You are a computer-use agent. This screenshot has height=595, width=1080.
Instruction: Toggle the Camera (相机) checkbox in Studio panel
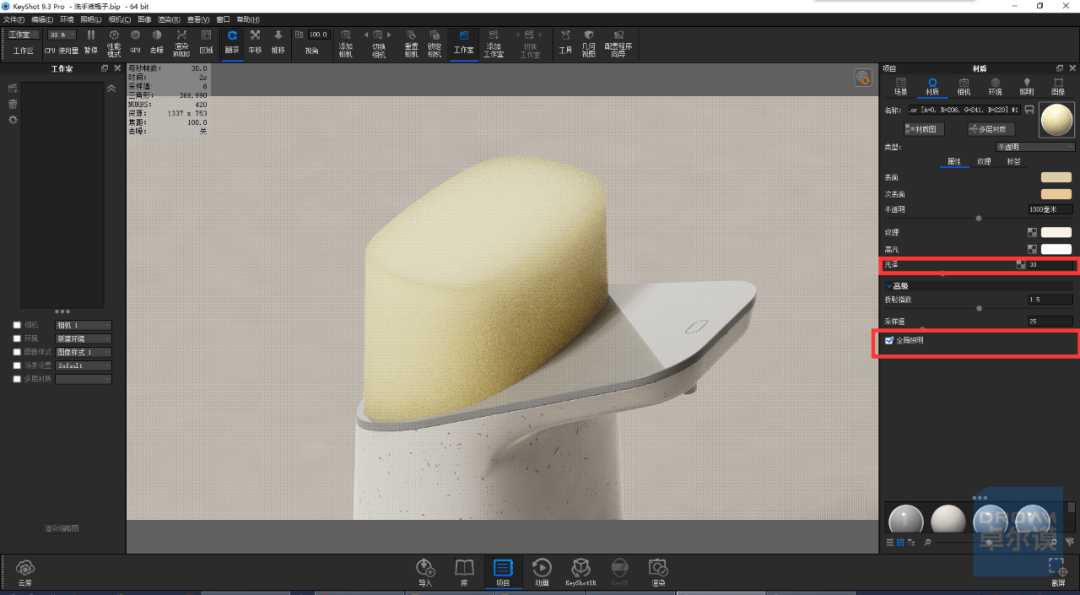17,325
